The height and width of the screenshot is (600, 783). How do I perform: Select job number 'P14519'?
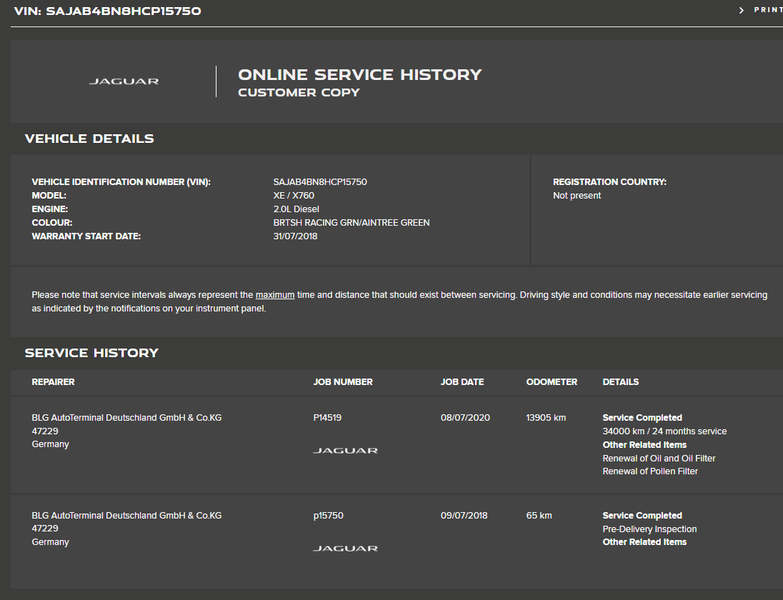click(328, 418)
